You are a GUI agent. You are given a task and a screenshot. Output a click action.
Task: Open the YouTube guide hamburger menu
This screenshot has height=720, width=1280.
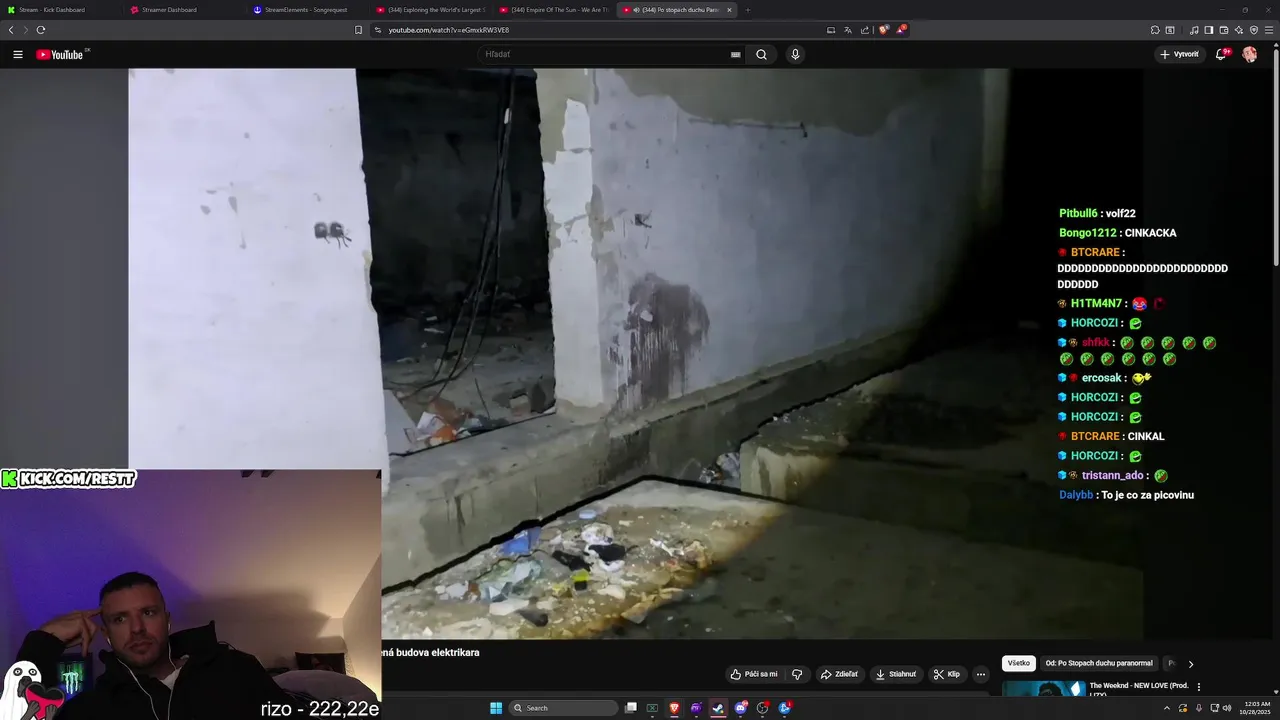coord(17,55)
